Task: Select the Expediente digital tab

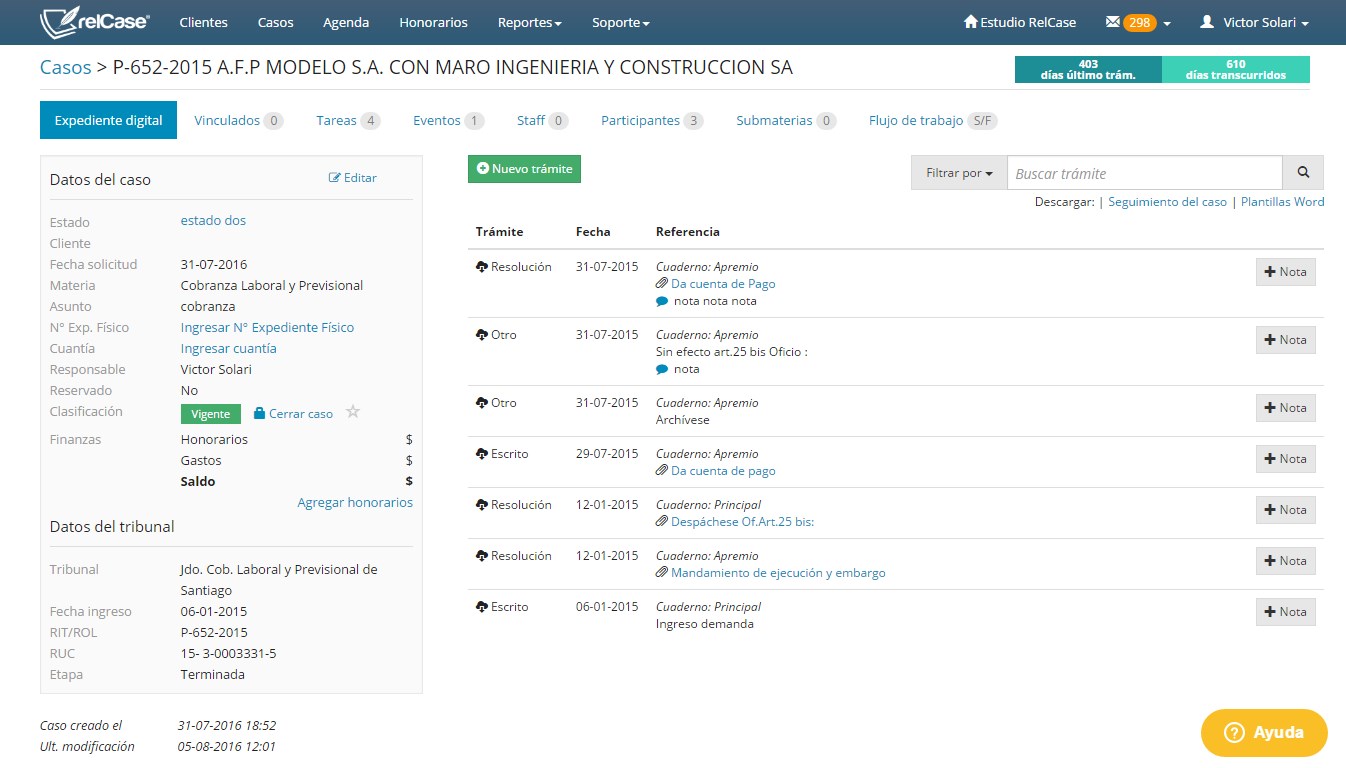Action: pyautogui.click(x=109, y=120)
